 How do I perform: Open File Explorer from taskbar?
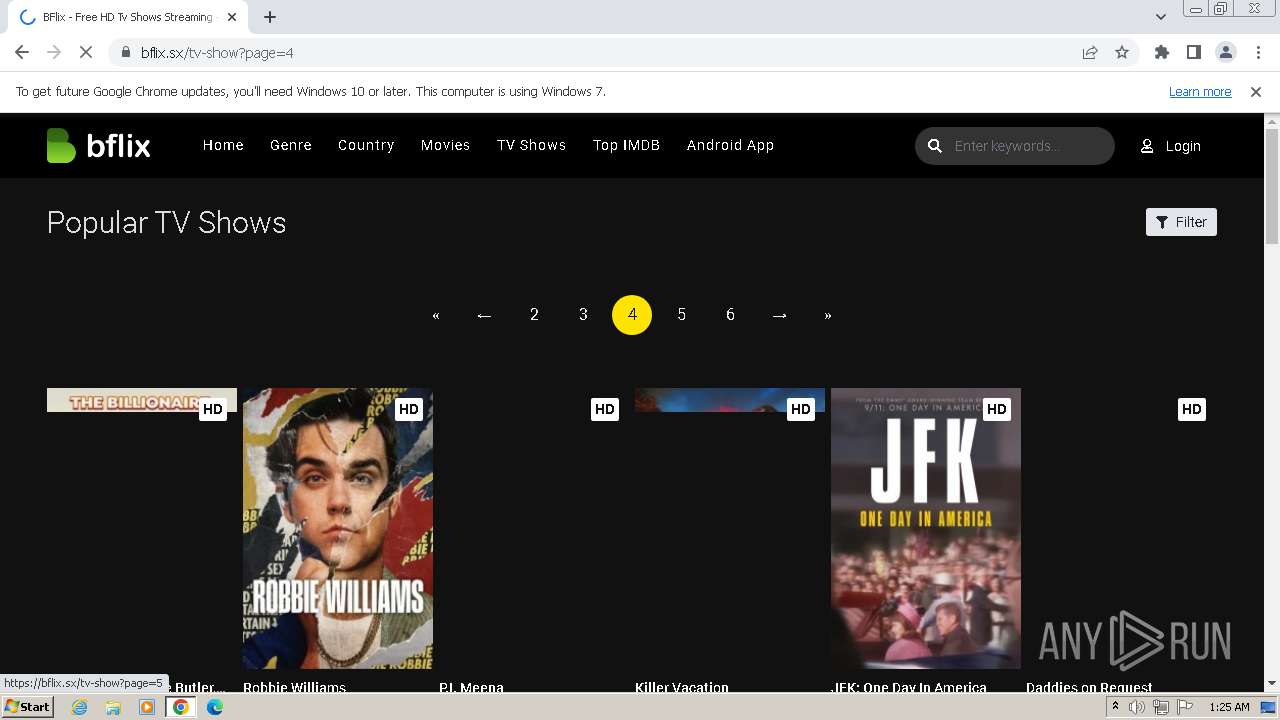point(113,707)
